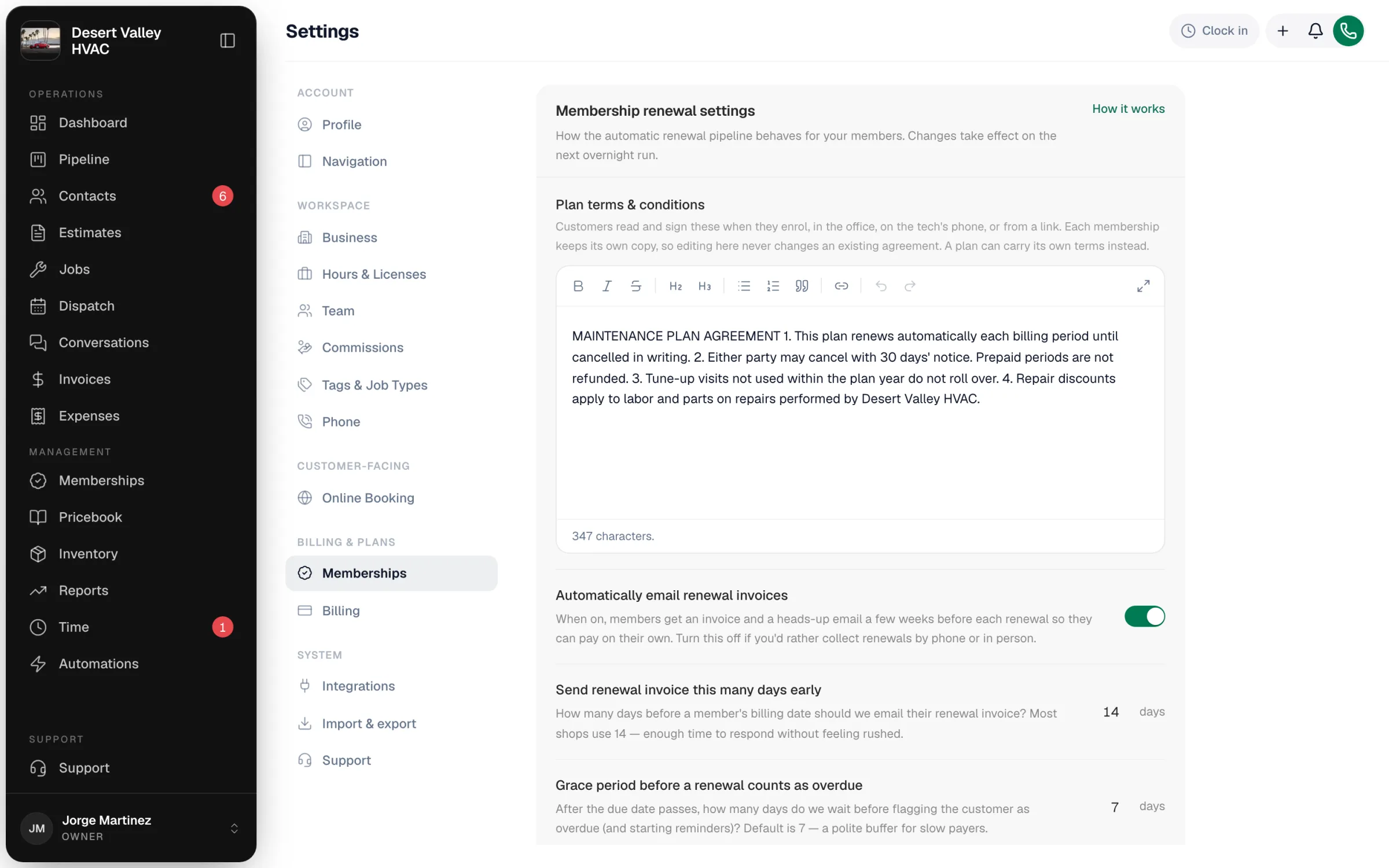
Task: Open Pricebook in sidebar
Action: click(x=131, y=517)
